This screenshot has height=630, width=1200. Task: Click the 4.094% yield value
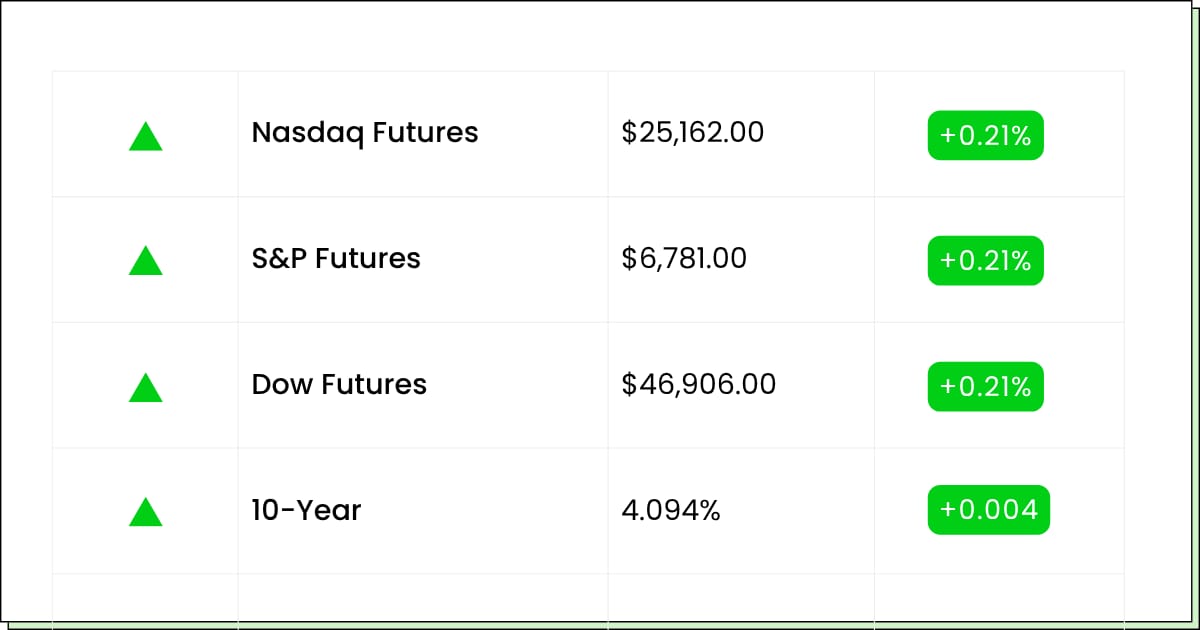tap(671, 510)
